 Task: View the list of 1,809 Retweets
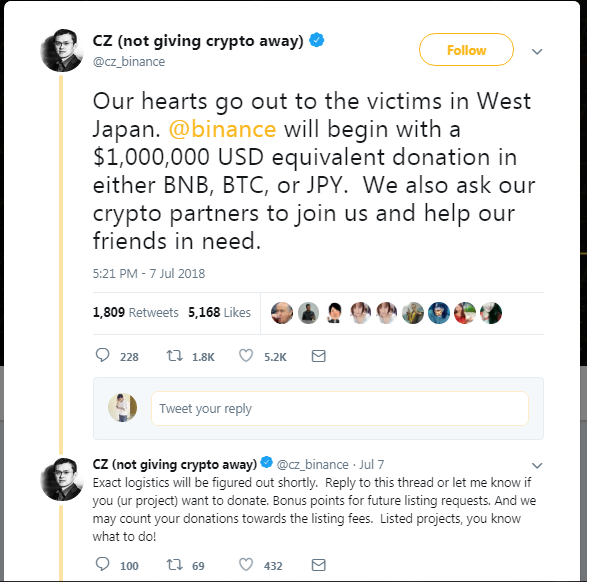pyautogui.click(x=135, y=312)
